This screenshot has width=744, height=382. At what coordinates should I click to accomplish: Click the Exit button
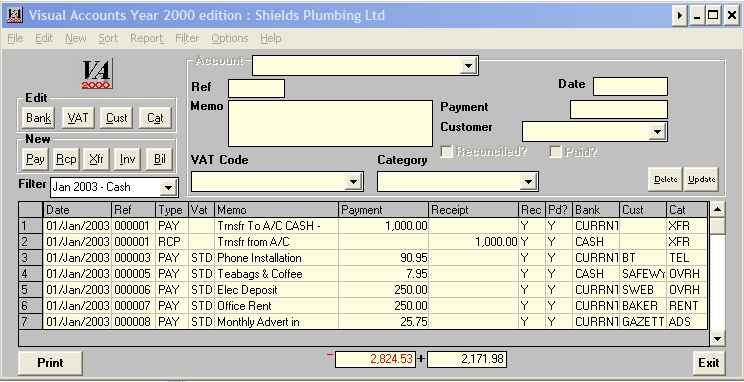[x=708, y=363]
